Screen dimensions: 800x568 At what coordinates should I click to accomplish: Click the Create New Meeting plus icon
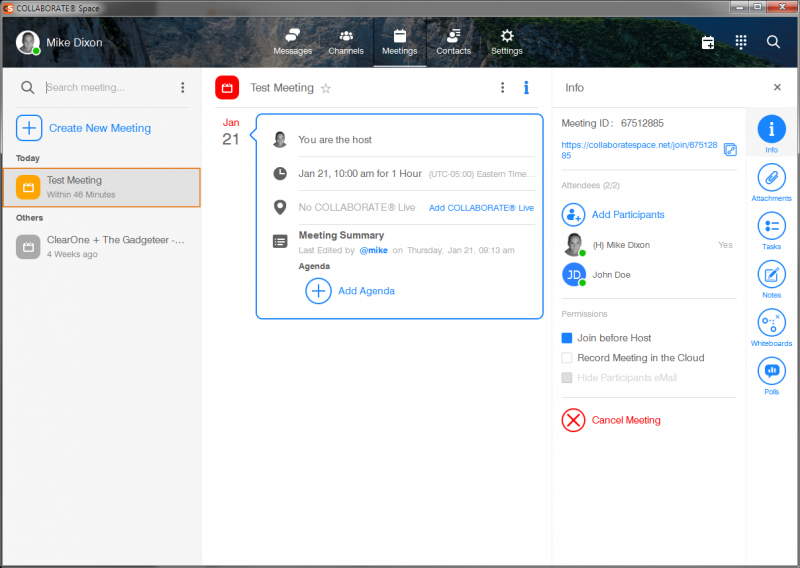(x=29, y=128)
